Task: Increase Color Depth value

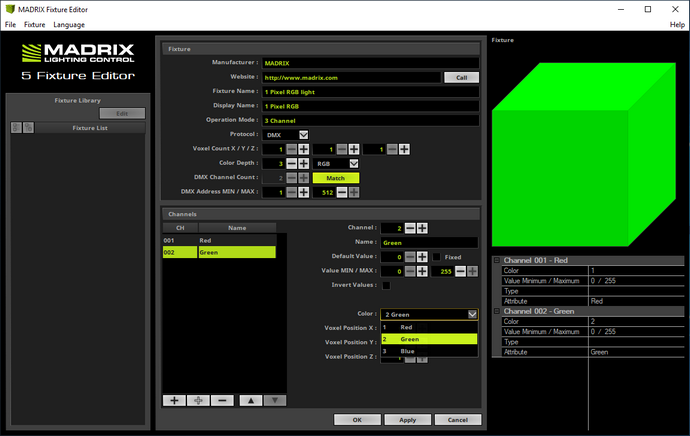Action: [x=304, y=164]
